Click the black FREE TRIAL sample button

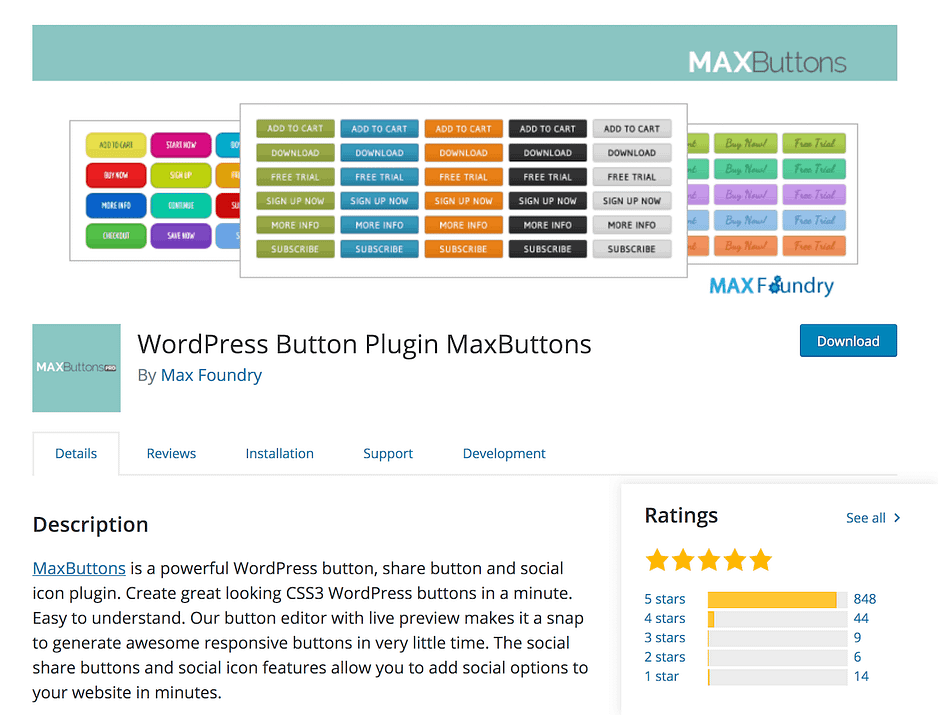click(547, 177)
